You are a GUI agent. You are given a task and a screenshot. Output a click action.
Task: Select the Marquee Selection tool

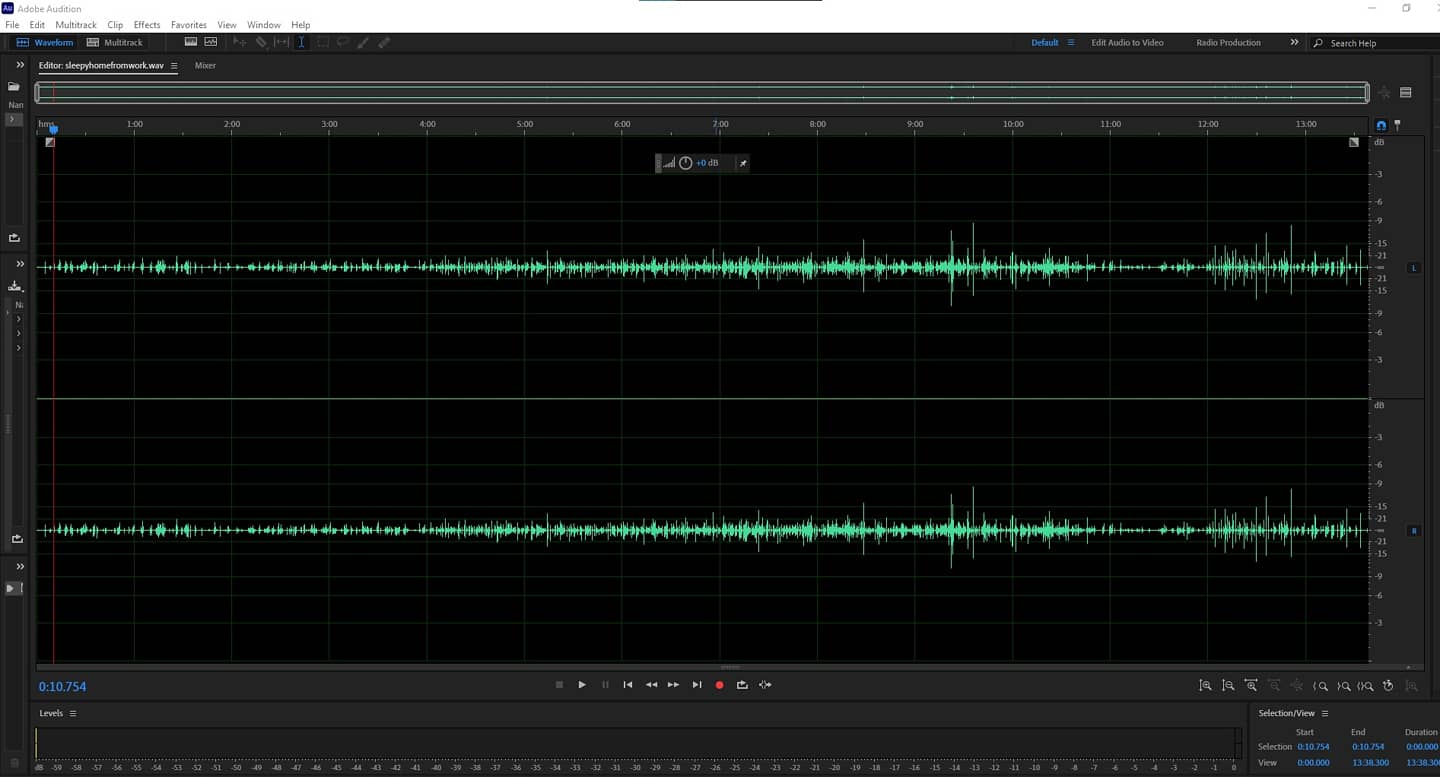coord(323,42)
